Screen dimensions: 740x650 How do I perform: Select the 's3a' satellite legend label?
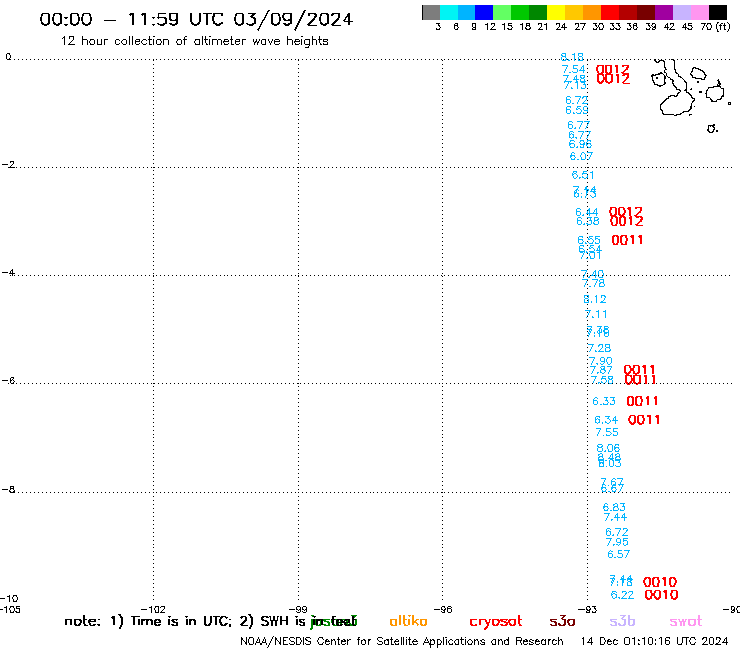(x=562, y=621)
